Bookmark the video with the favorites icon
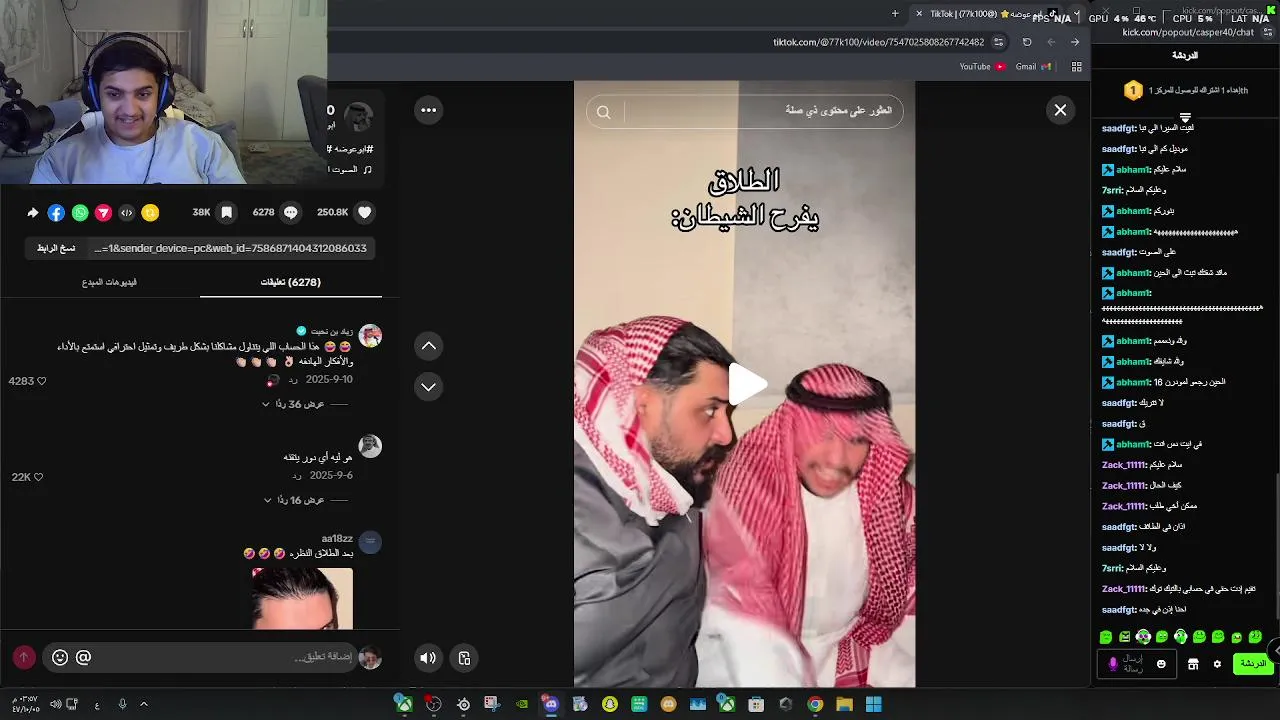The image size is (1280, 720). 227,212
